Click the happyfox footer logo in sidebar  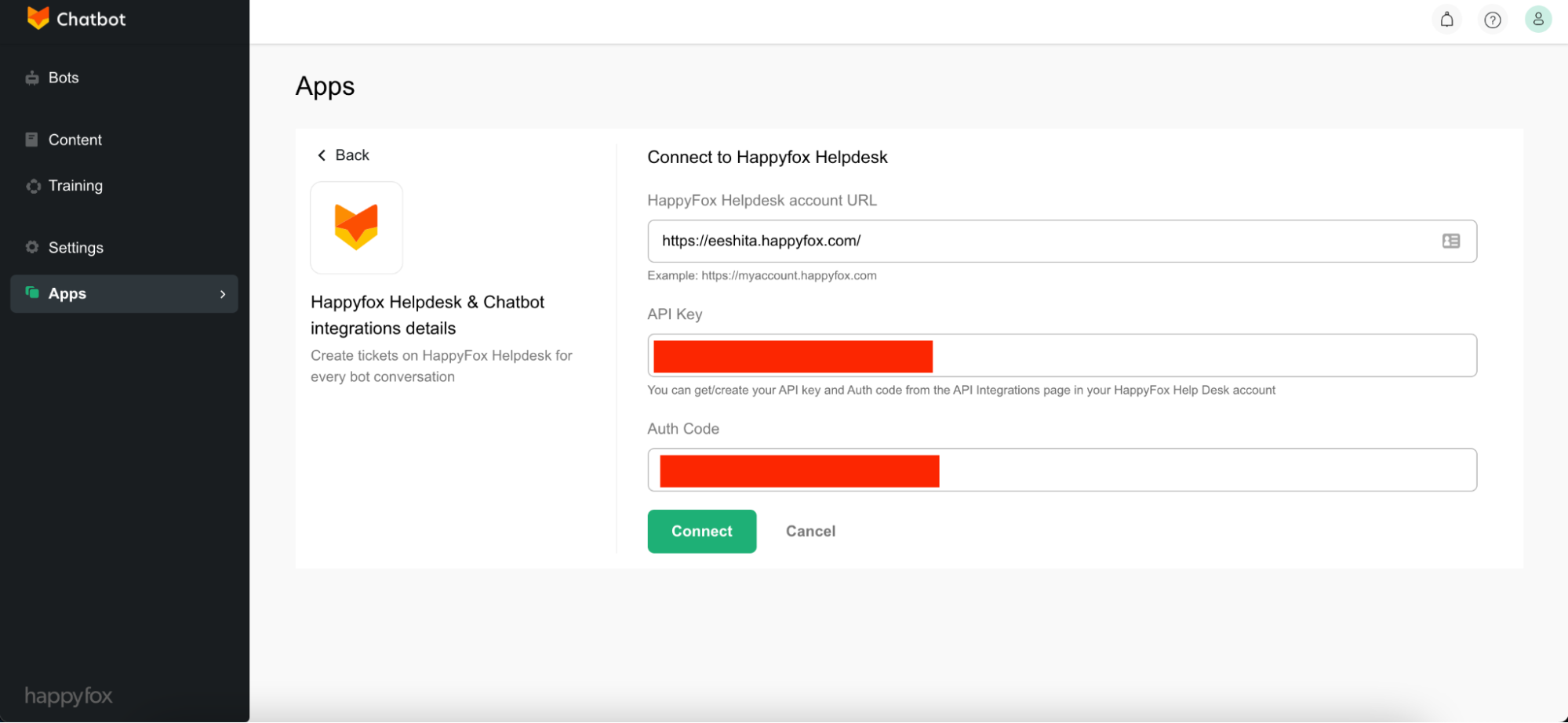click(69, 696)
